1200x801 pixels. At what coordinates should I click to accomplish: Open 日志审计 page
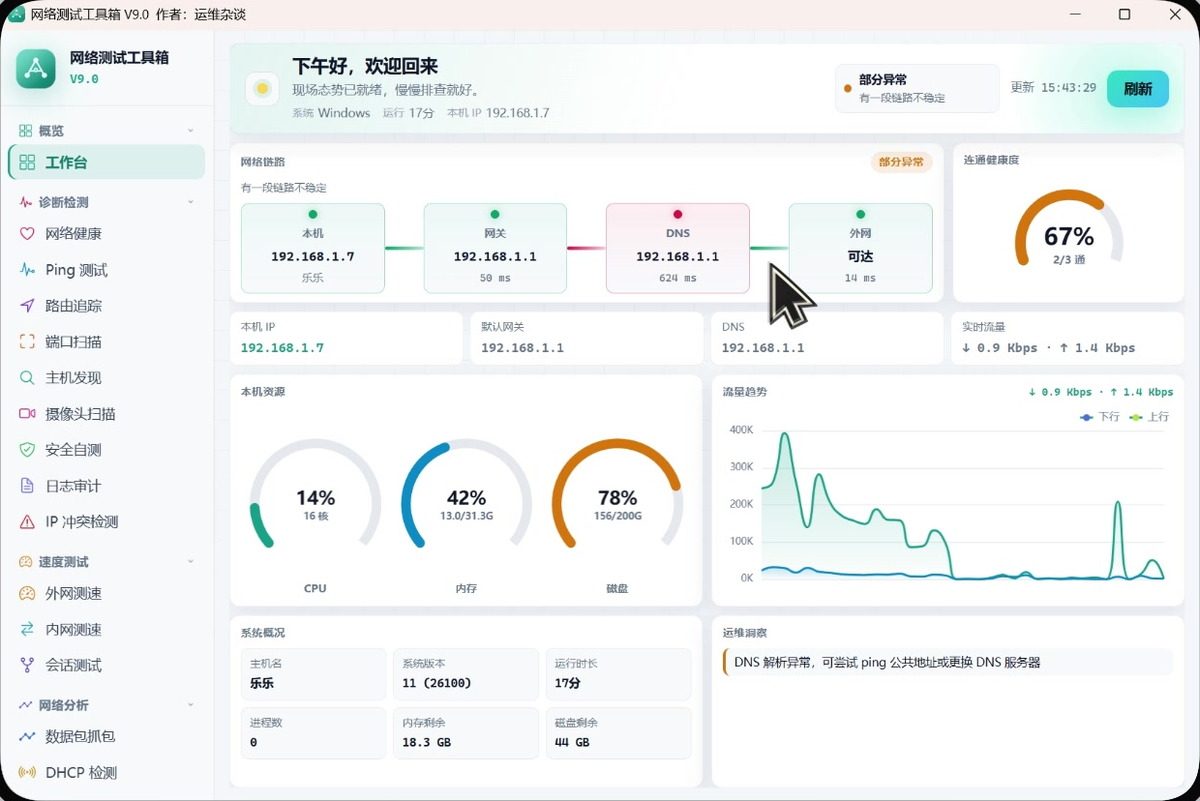(106, 486)
